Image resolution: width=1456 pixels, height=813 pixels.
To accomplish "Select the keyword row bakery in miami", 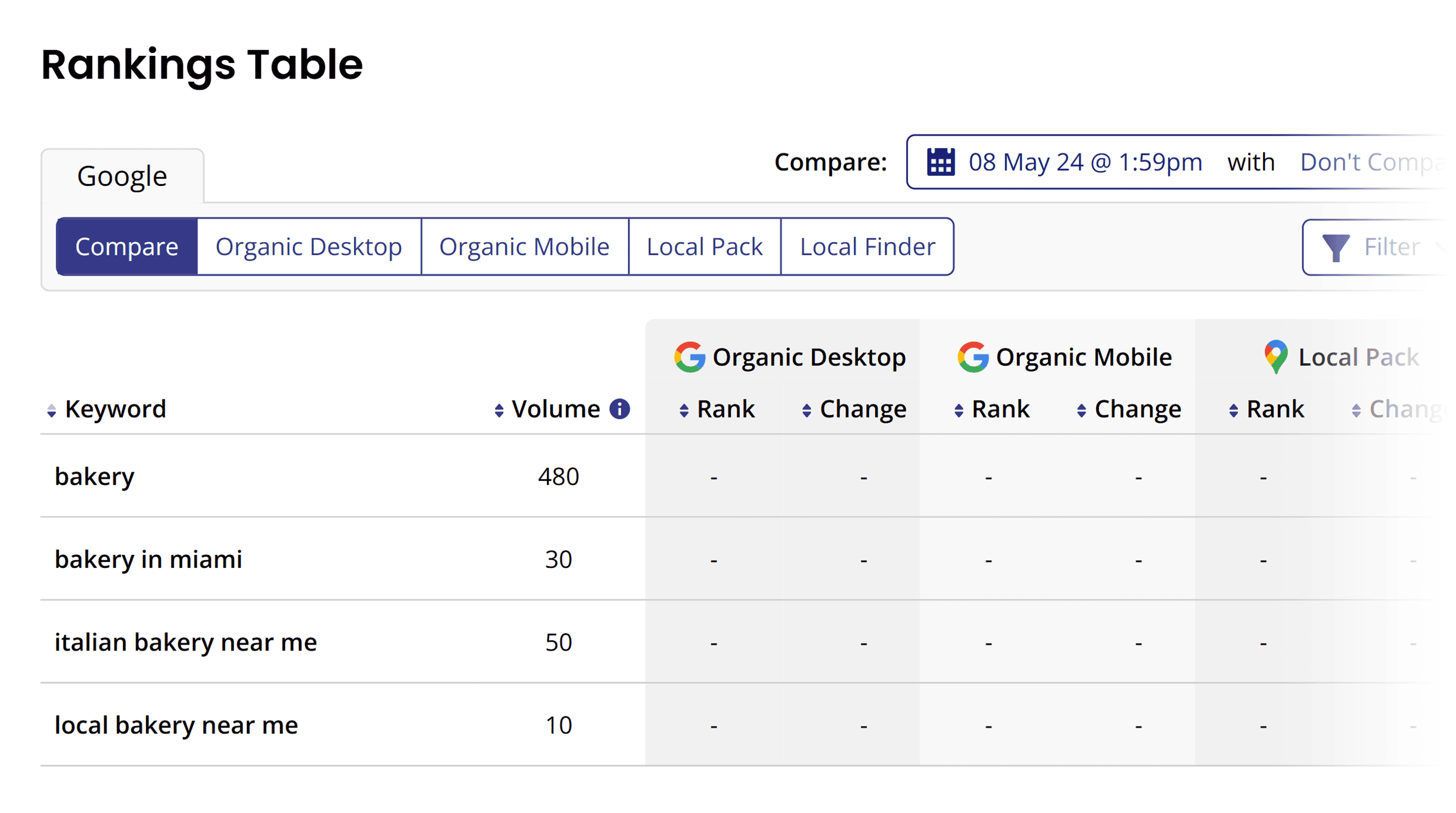I will pyautogui.click(x=148, y=559).
